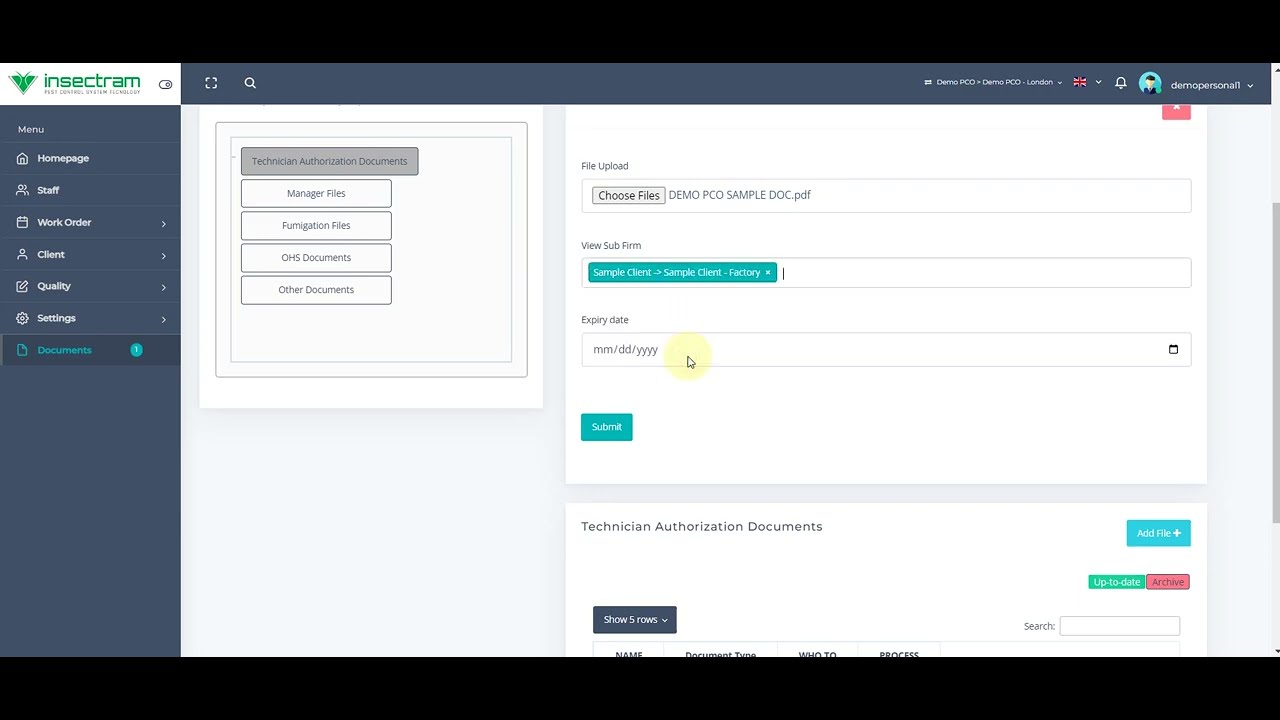Click the user avatar picture
The width and height of the screenshot is (1280, 720).
tap(1150, 84)
